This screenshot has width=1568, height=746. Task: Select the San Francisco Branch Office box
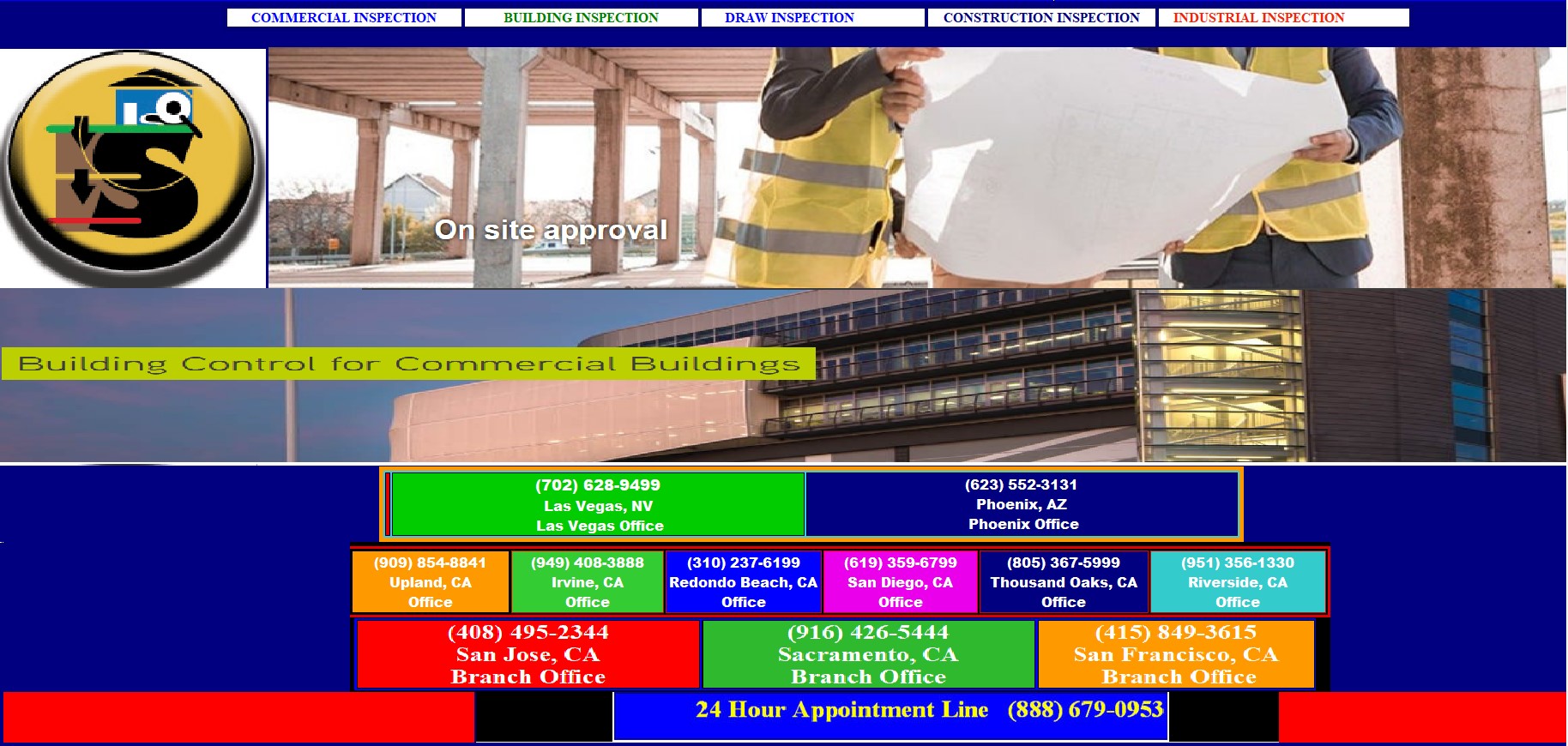point(1176,654)
